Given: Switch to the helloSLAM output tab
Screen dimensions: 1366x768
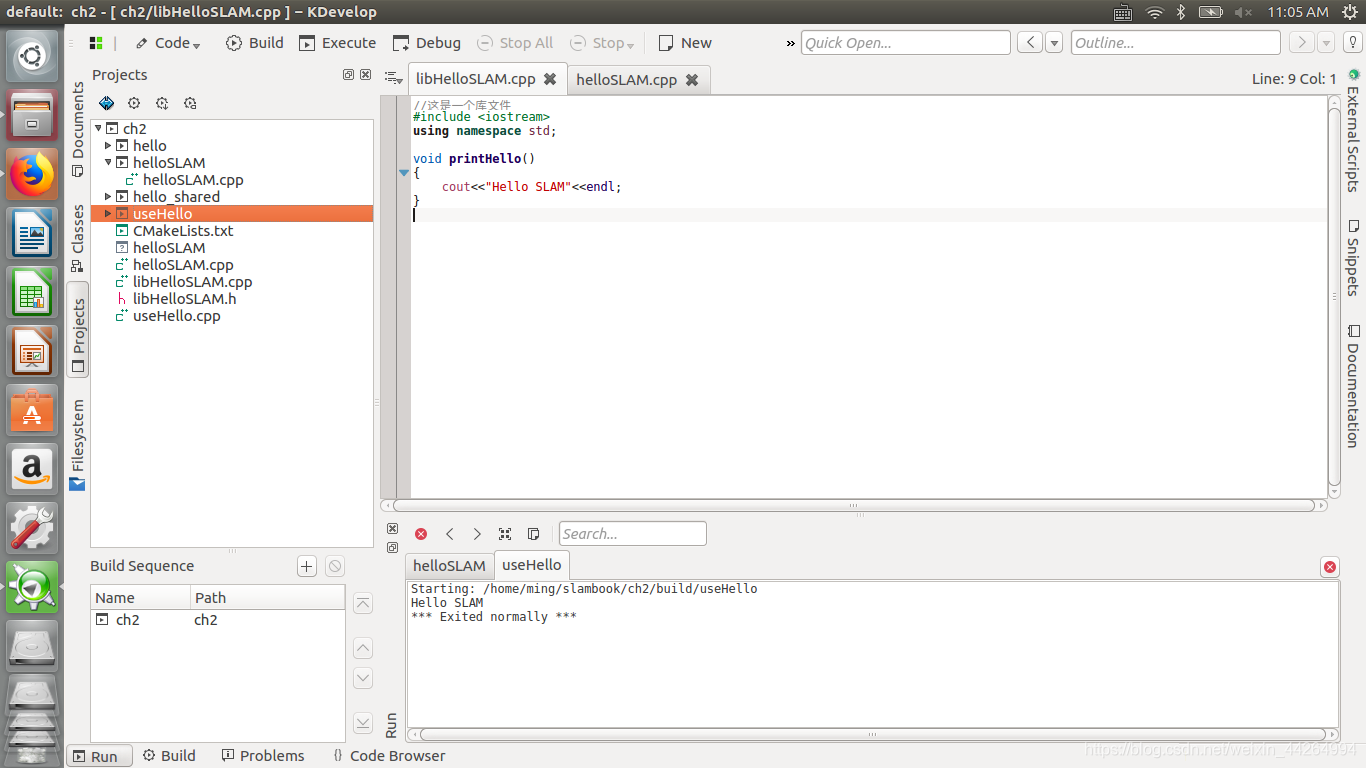Looking at the screenshot, I should click(449, 565).
